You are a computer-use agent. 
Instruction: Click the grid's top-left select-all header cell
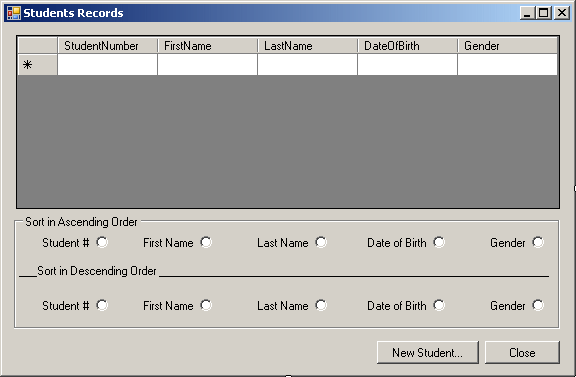coord(37,46)
